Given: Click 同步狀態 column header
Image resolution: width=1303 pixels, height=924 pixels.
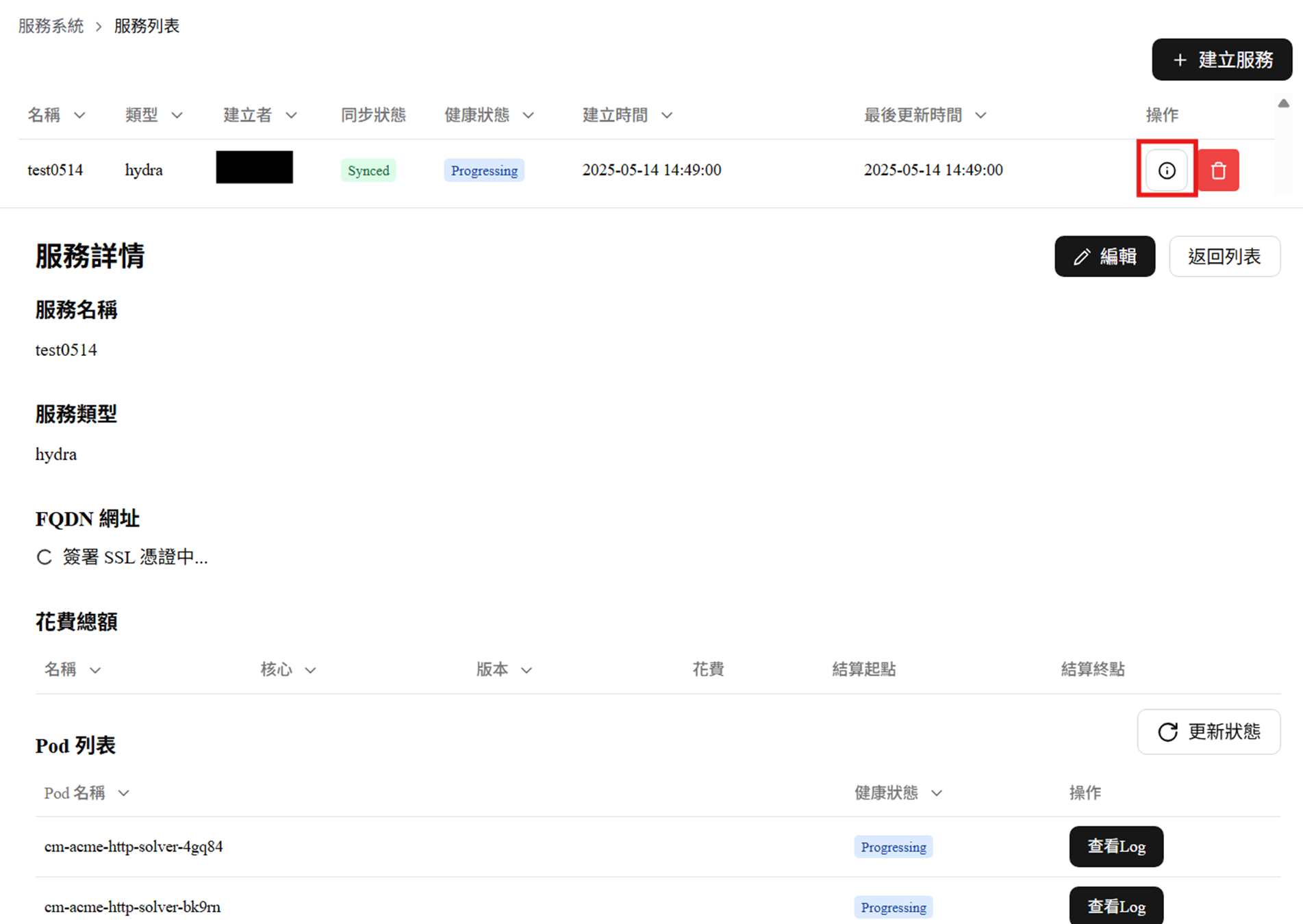Looking at the screenshot, I should click(x=373, y=115).
